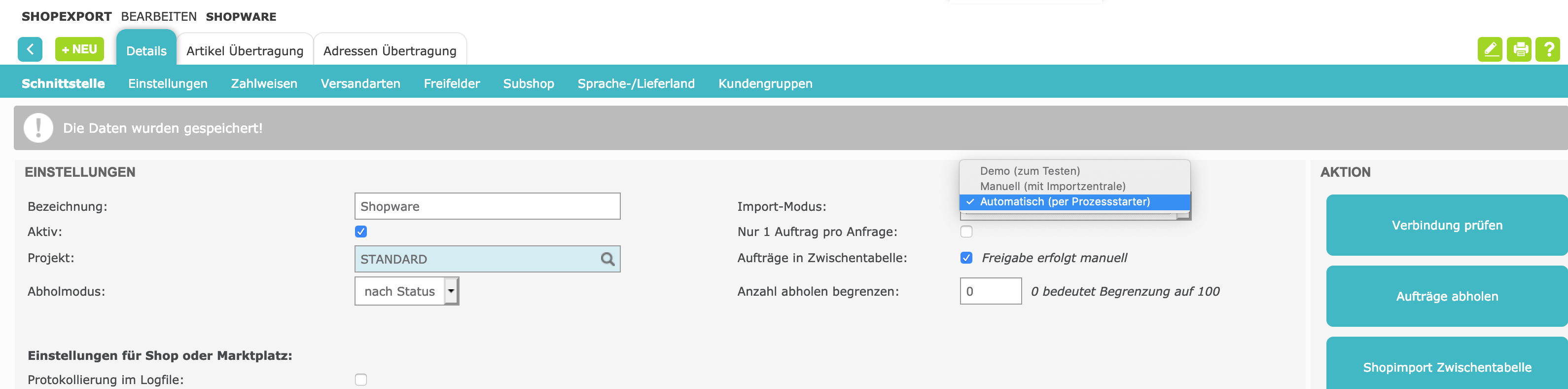
Task: Uncheck the Aktiv checkbox
Action: 361,232
